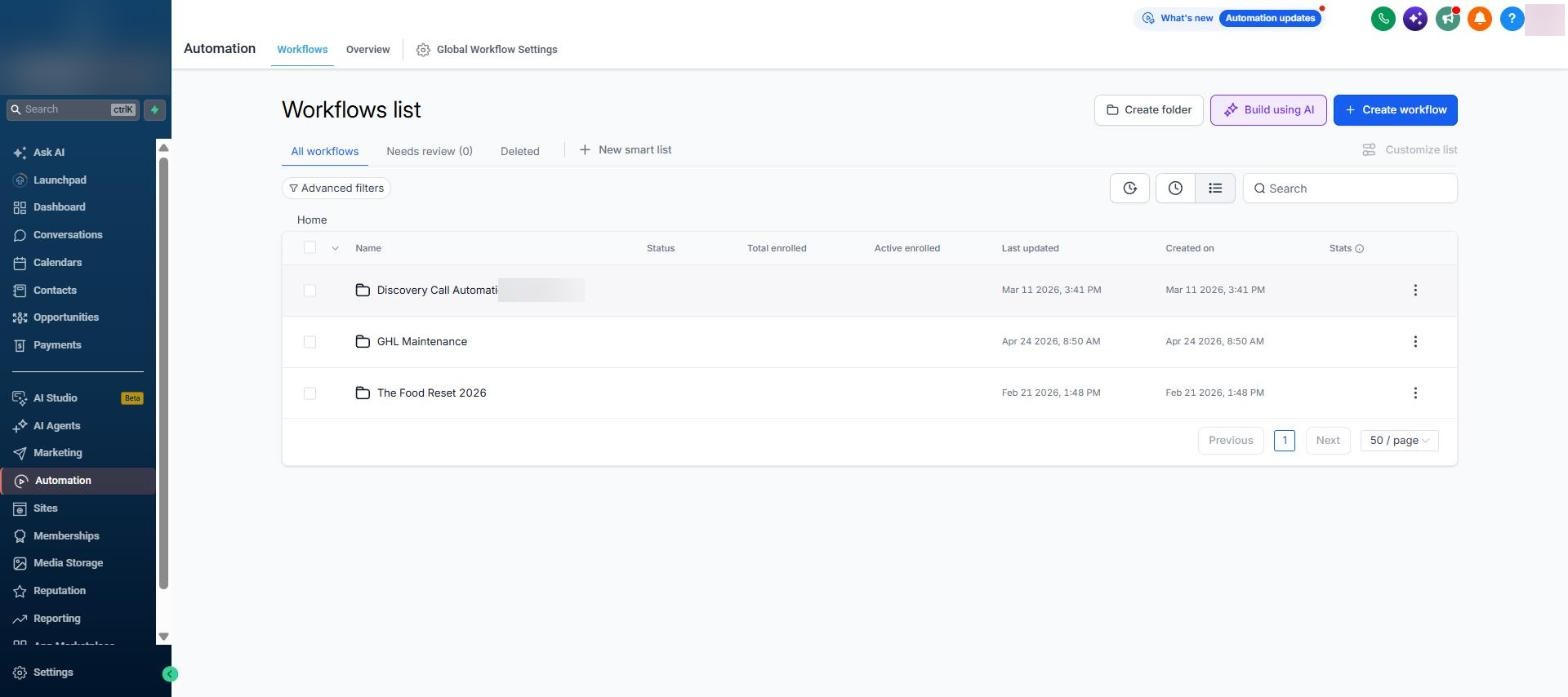Focus sidebar Search field
The image size is (1568, 697).
click(72, 110)
